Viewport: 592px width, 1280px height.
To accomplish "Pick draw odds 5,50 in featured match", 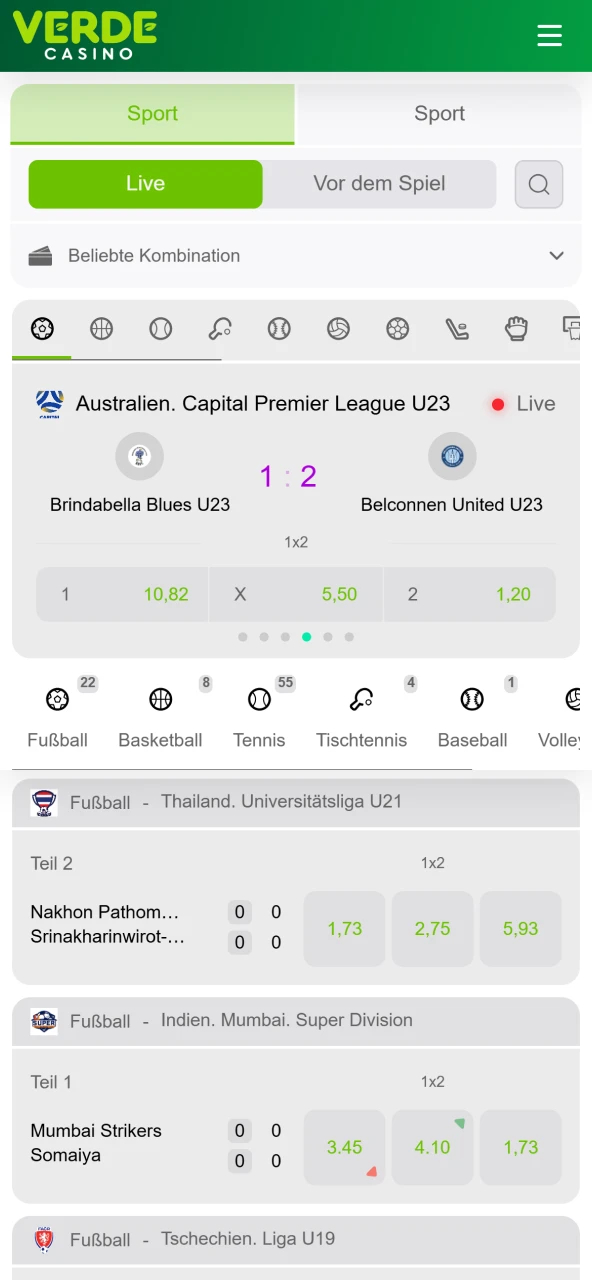I will (296, 594).
